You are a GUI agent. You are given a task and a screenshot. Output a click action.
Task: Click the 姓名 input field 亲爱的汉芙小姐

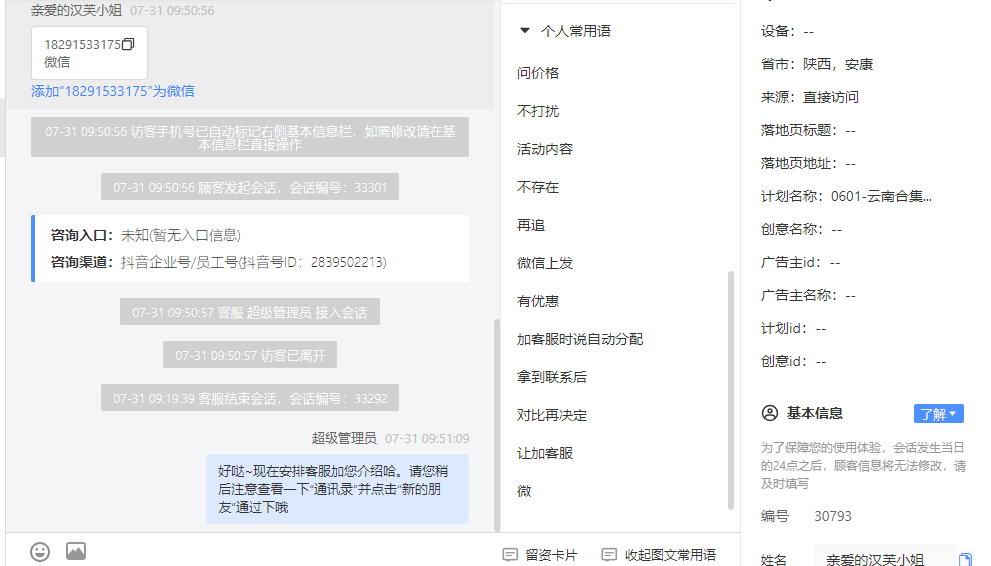click(885, 558)
